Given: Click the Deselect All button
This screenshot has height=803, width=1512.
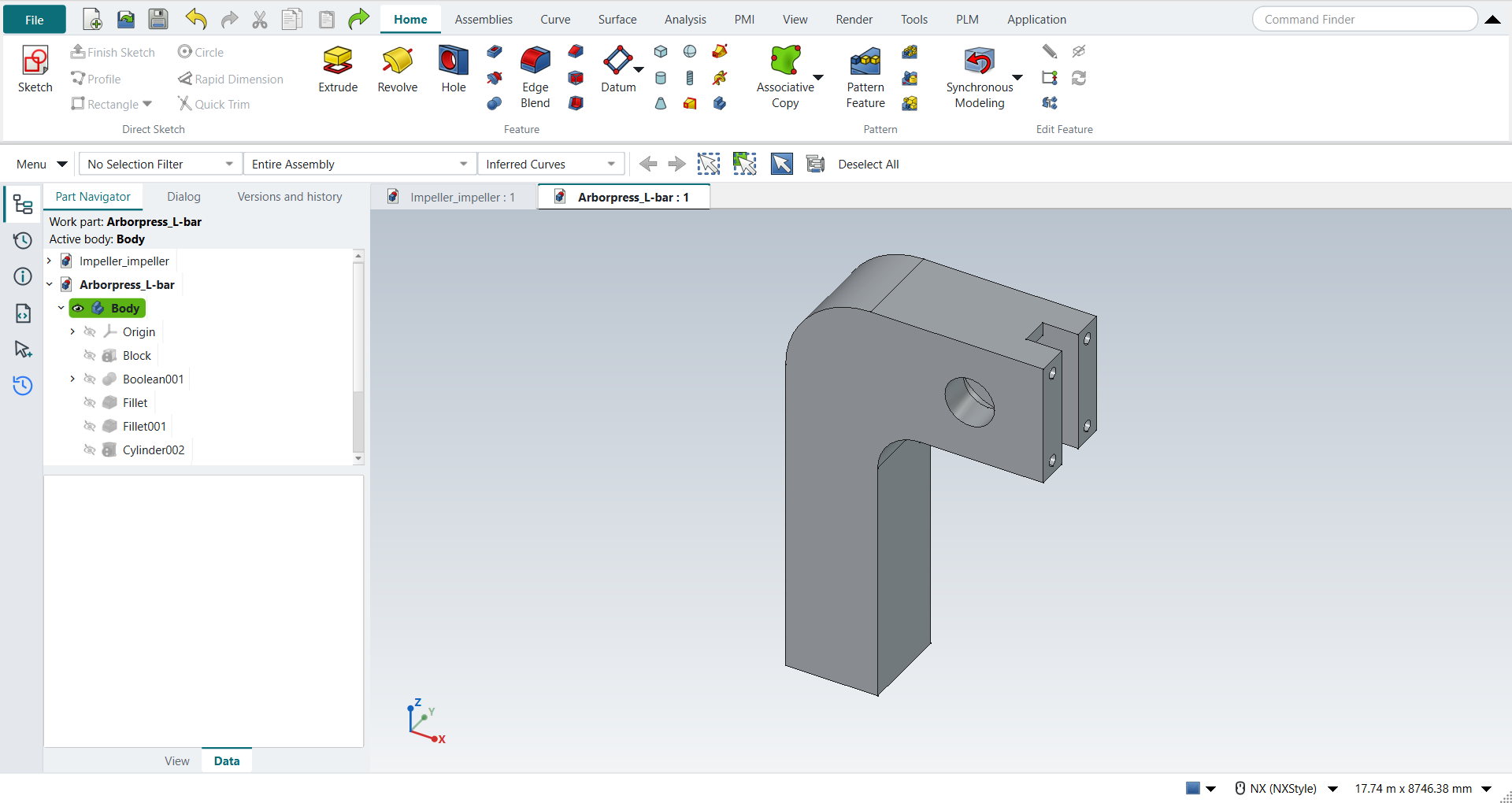Looking at the screenshot, I should (869, 164).
